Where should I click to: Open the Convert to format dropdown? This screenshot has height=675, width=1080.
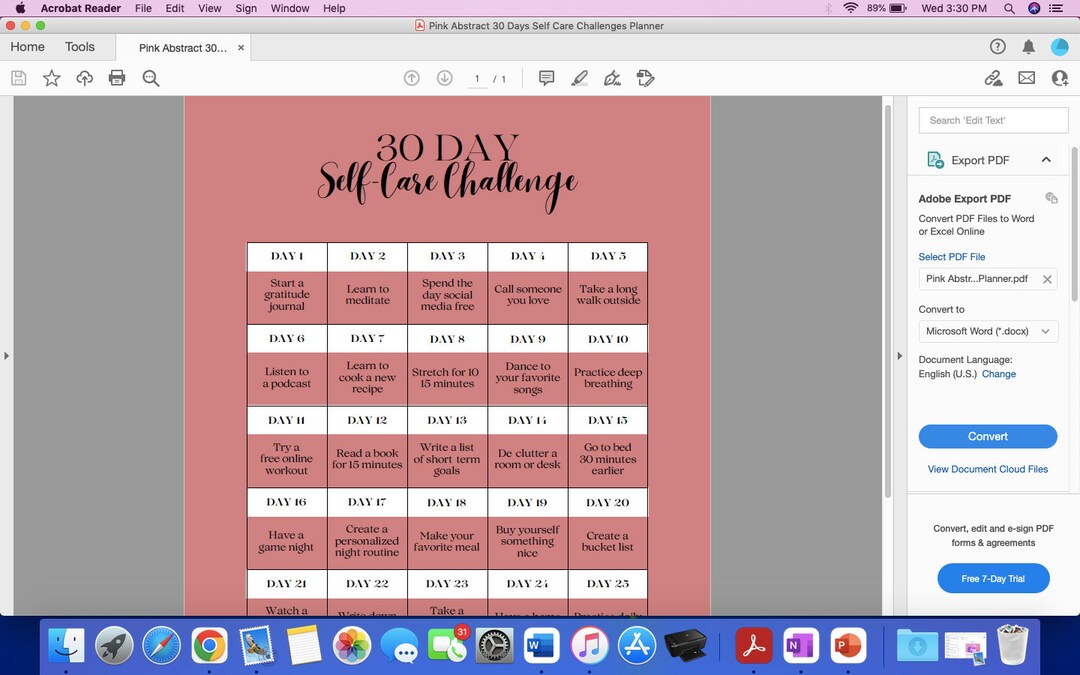click(988, 331)
